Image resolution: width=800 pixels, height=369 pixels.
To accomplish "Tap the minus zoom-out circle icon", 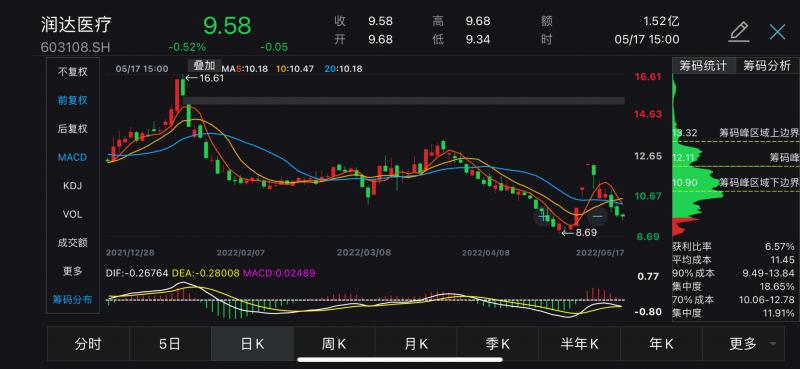I will click(597, 216).
